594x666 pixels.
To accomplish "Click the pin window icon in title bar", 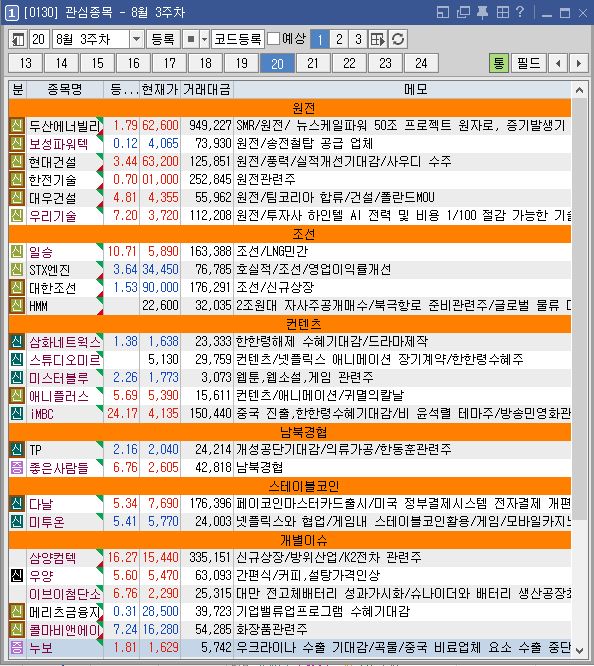I will click(x=482, y=13).
